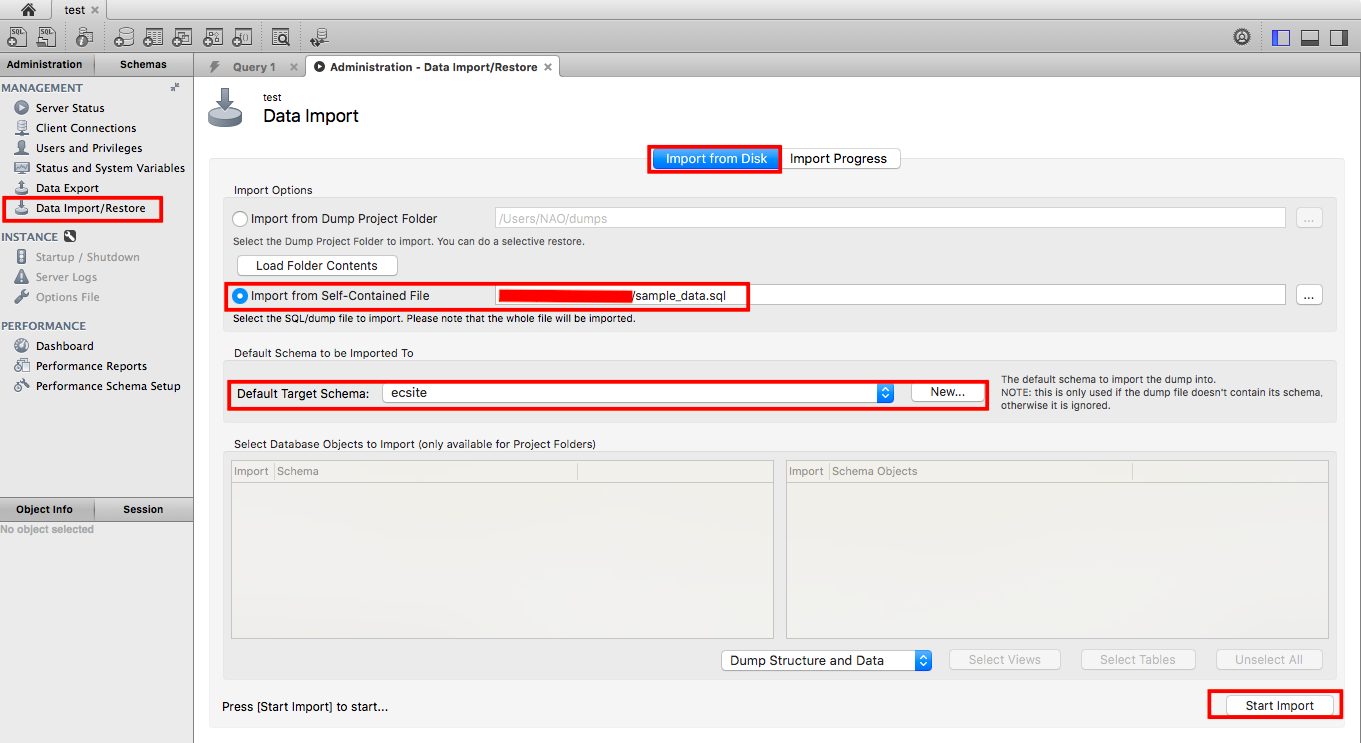The image size is (1361, 743).
Task: Go to the home screen icon
Action: click(28, 10)
